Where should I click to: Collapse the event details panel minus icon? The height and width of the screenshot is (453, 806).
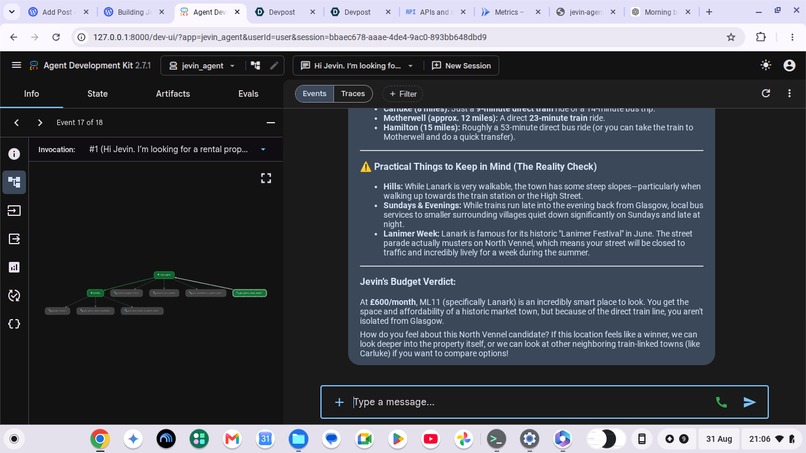270,122
